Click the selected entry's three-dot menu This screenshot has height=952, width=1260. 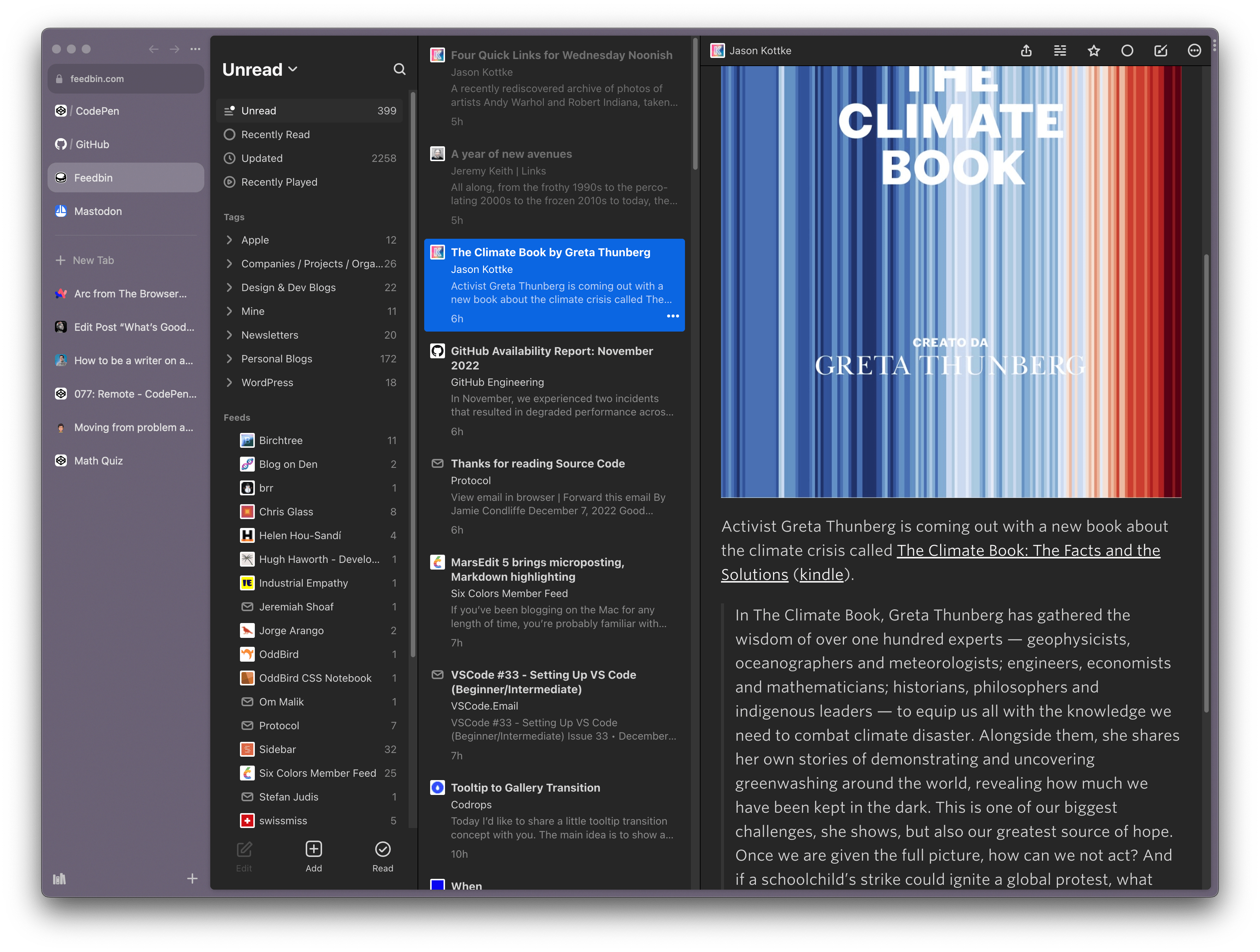click(673, 316)
